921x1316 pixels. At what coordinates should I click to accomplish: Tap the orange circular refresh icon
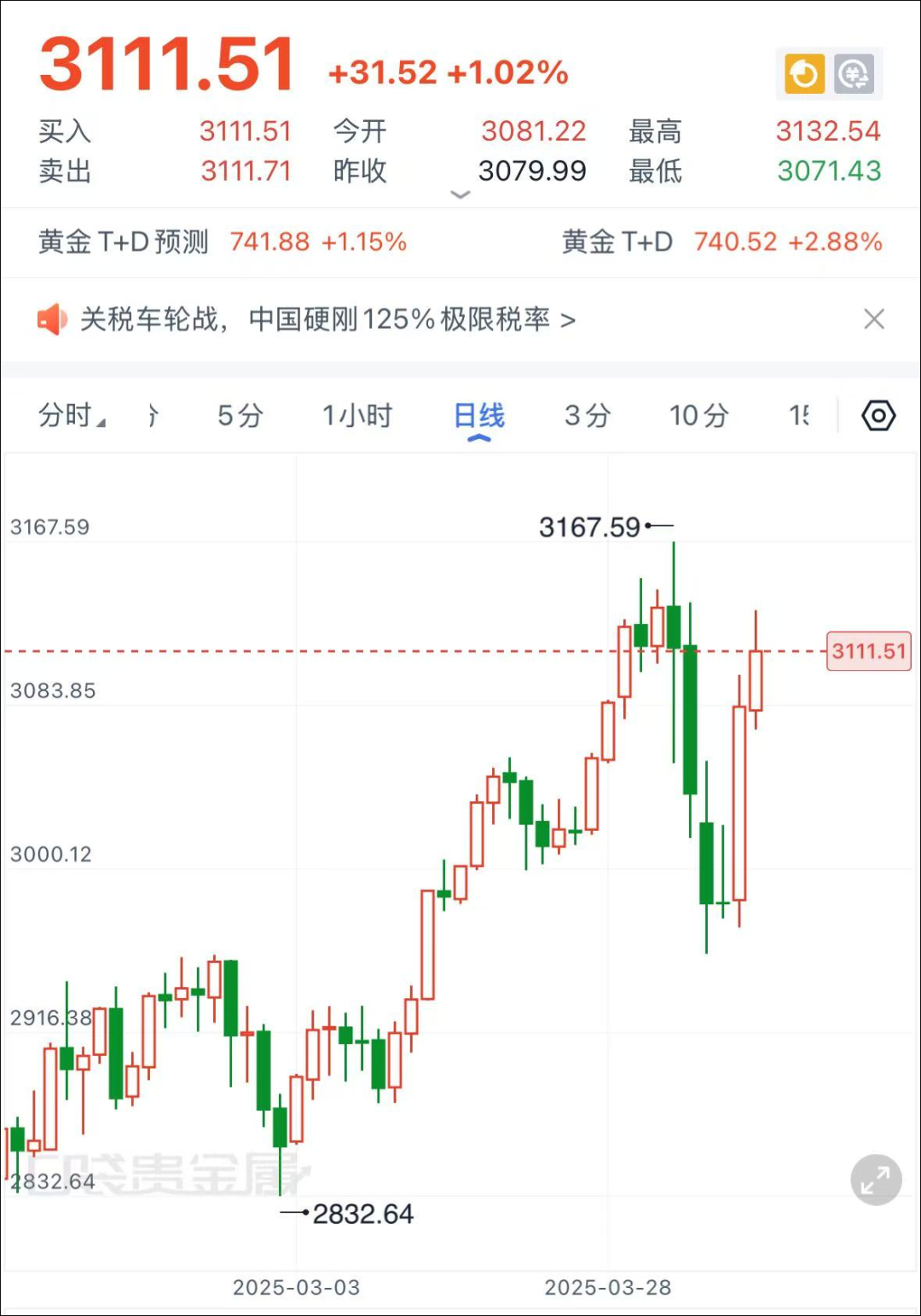pyautogui.click(x=804, y=74)
